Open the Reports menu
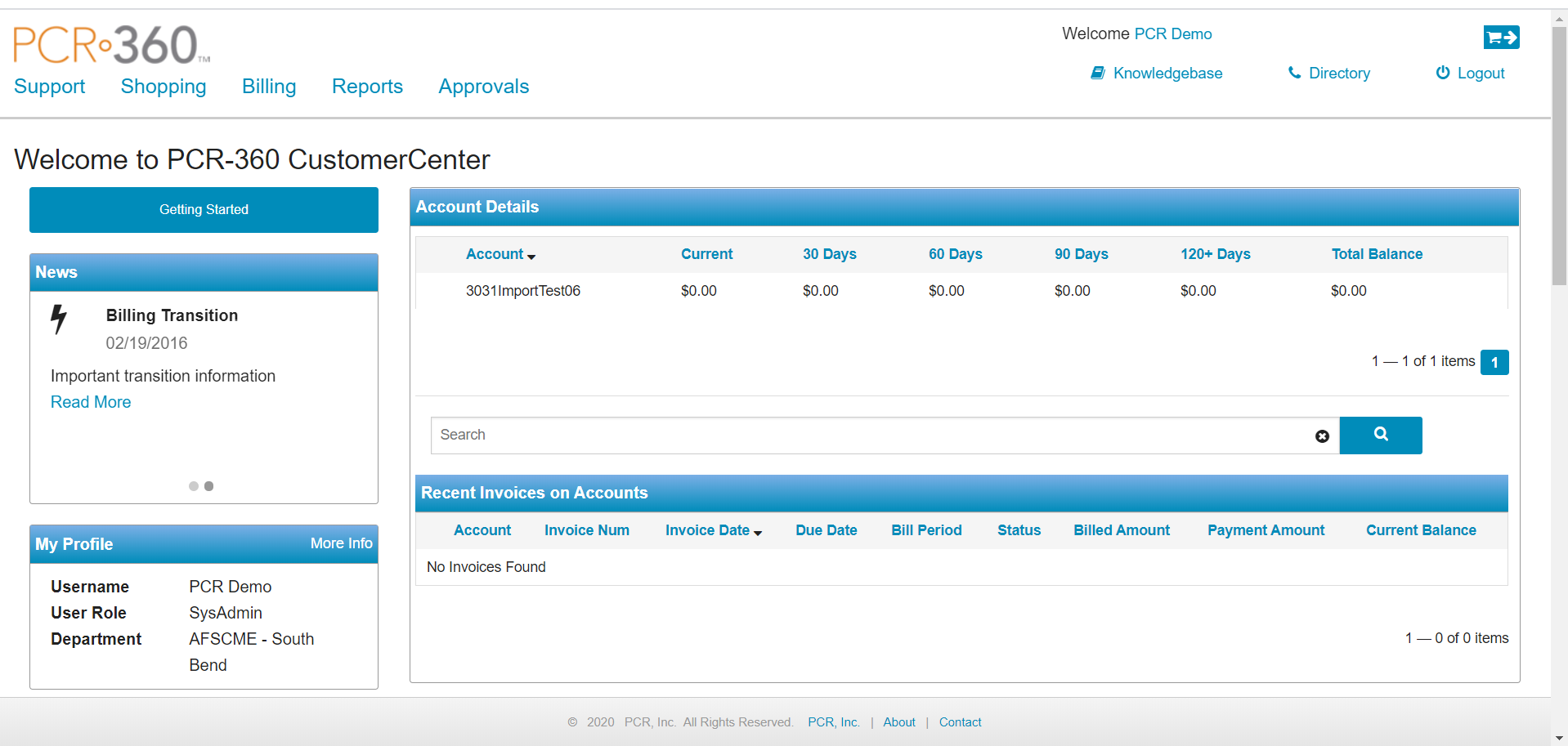This screenshot has height=746, width=1568. tap(366, 87)
